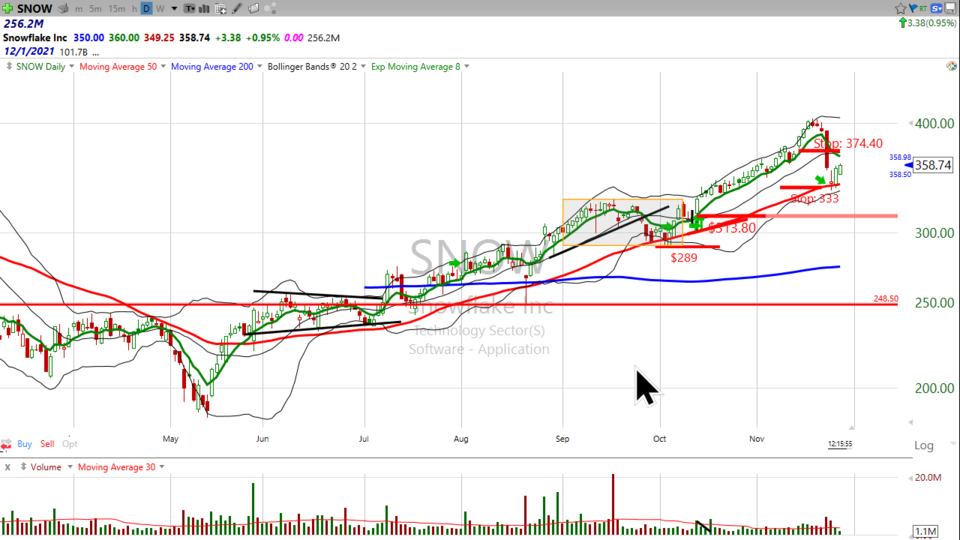Click the Buy link
Screen dimensions: 960x540
[24, 443]
